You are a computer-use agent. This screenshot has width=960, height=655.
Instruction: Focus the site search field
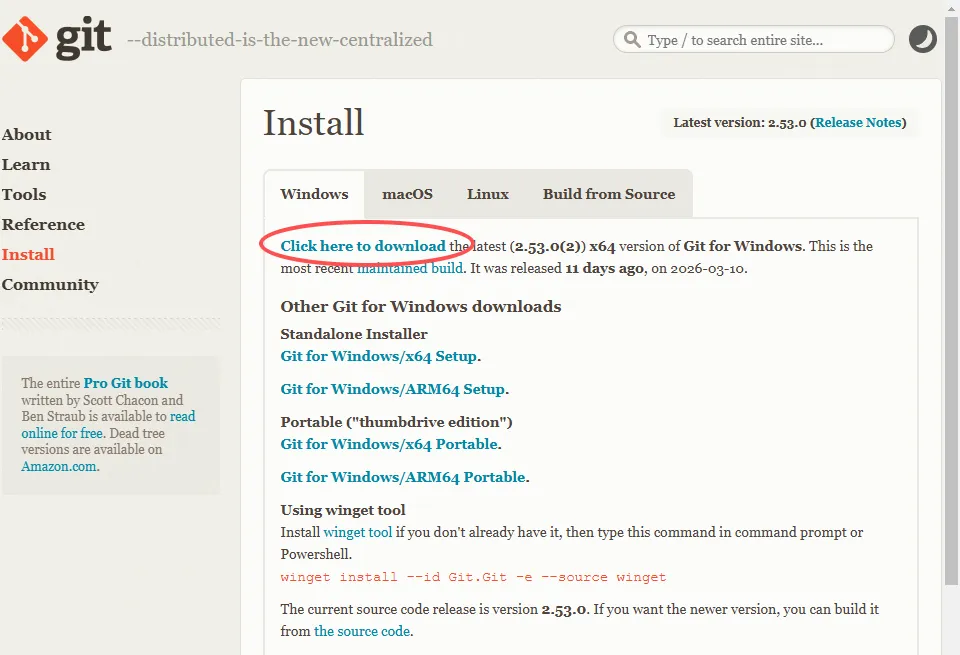754,39
